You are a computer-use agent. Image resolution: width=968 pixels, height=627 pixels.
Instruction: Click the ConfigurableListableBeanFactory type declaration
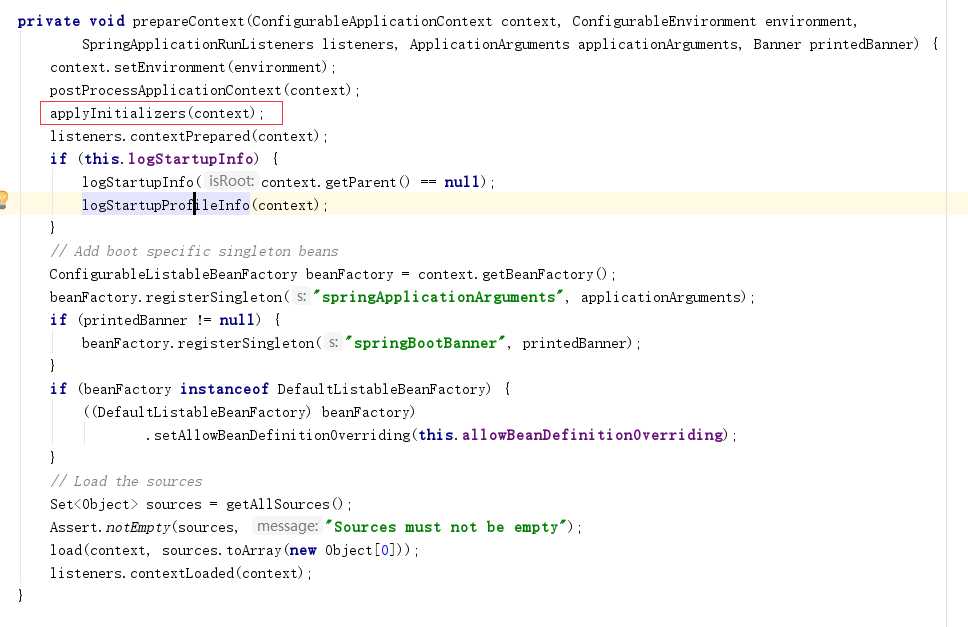pyautogui.click(x=173, y=275)
